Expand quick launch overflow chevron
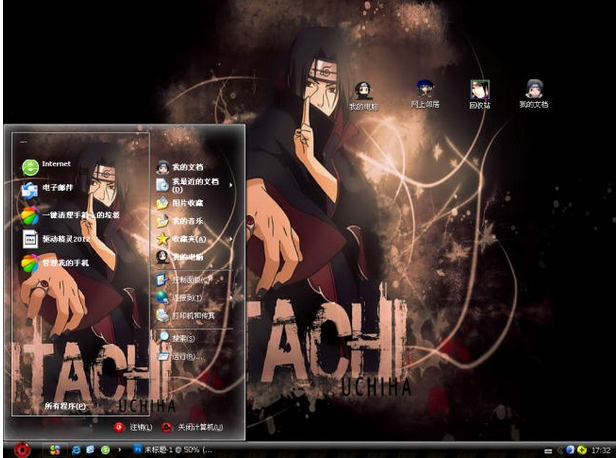The height and width of the screenshot is (458, 616). (x=119, y=450)
